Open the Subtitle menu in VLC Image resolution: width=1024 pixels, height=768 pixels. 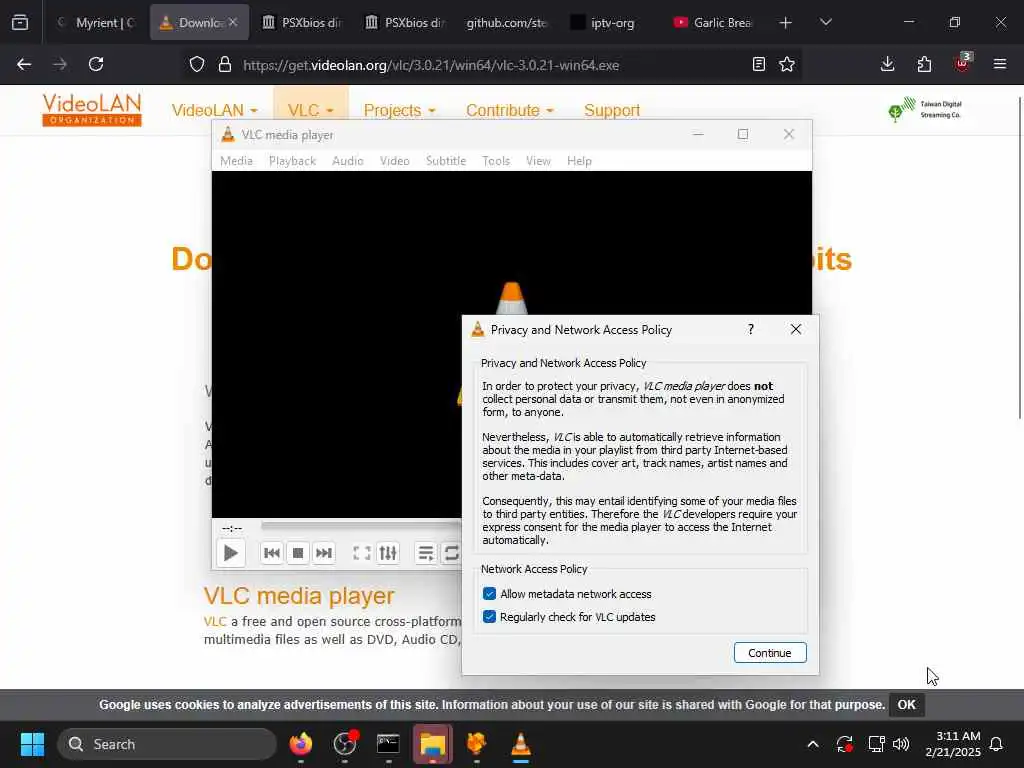point(446,161)
